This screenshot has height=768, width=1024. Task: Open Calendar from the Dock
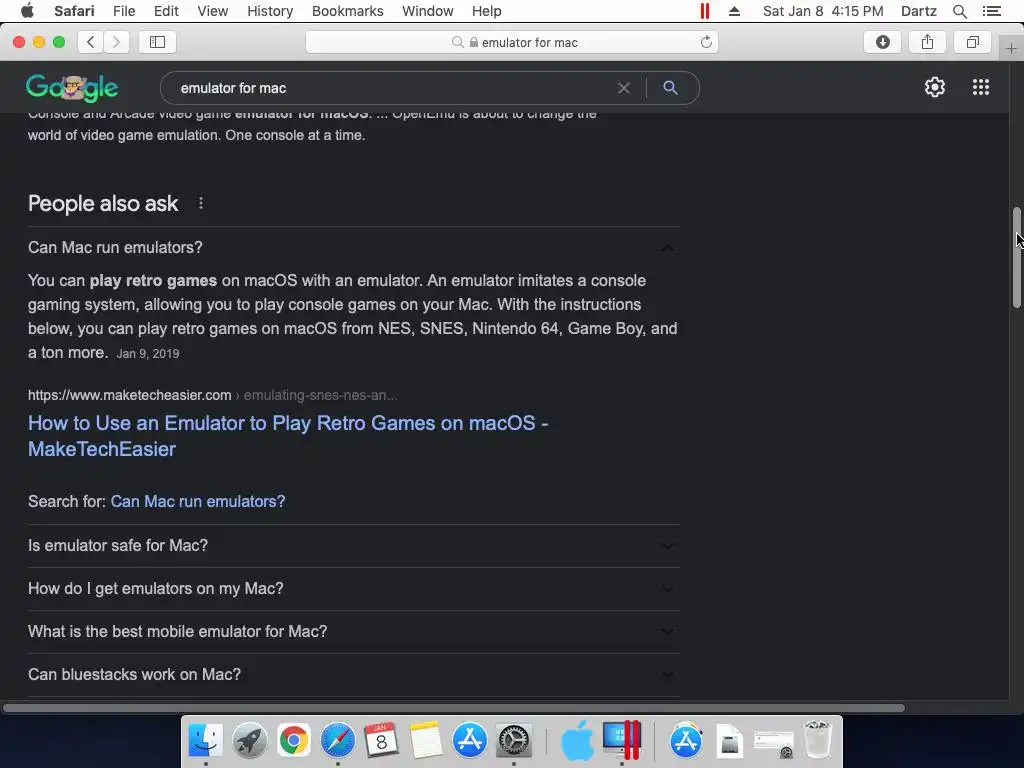[381, 741]
